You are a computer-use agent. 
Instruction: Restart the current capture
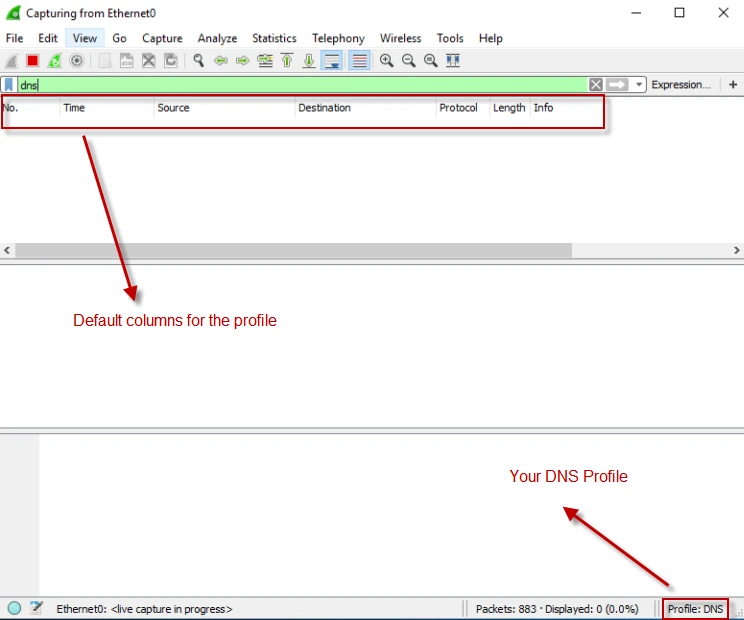(x=54, y=61)
